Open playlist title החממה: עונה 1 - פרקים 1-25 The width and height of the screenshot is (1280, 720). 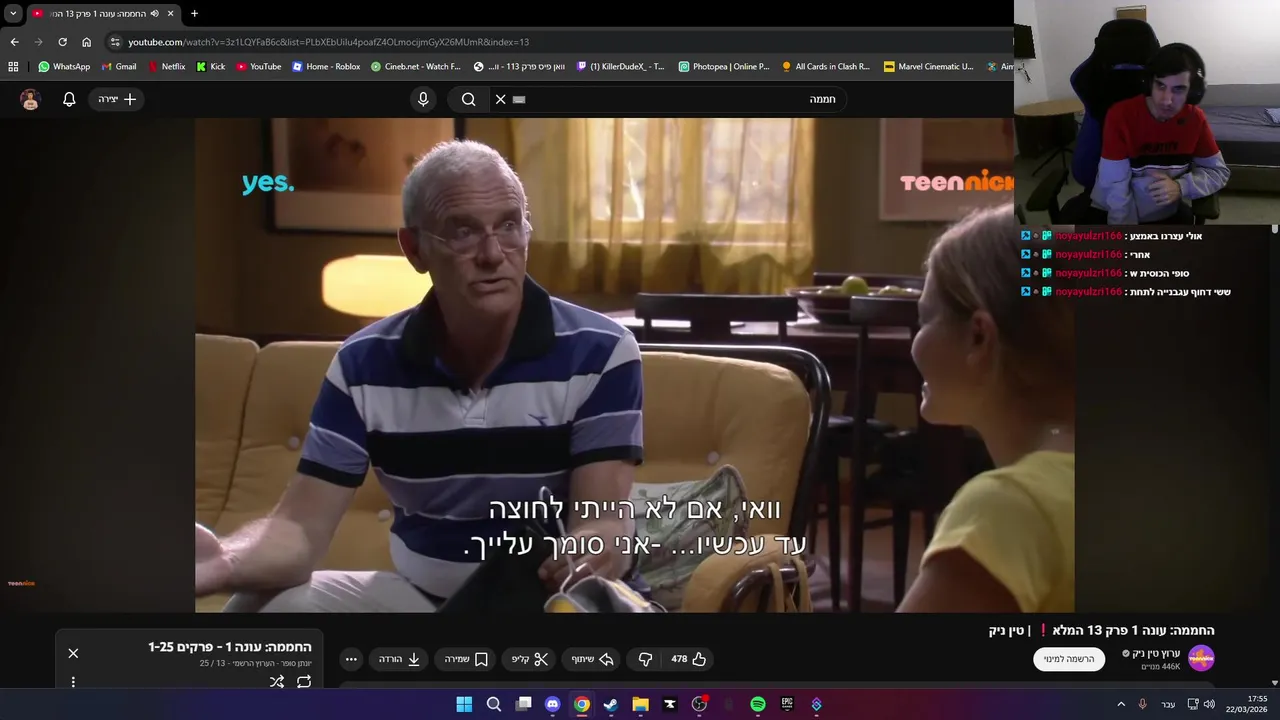point(230,647)
